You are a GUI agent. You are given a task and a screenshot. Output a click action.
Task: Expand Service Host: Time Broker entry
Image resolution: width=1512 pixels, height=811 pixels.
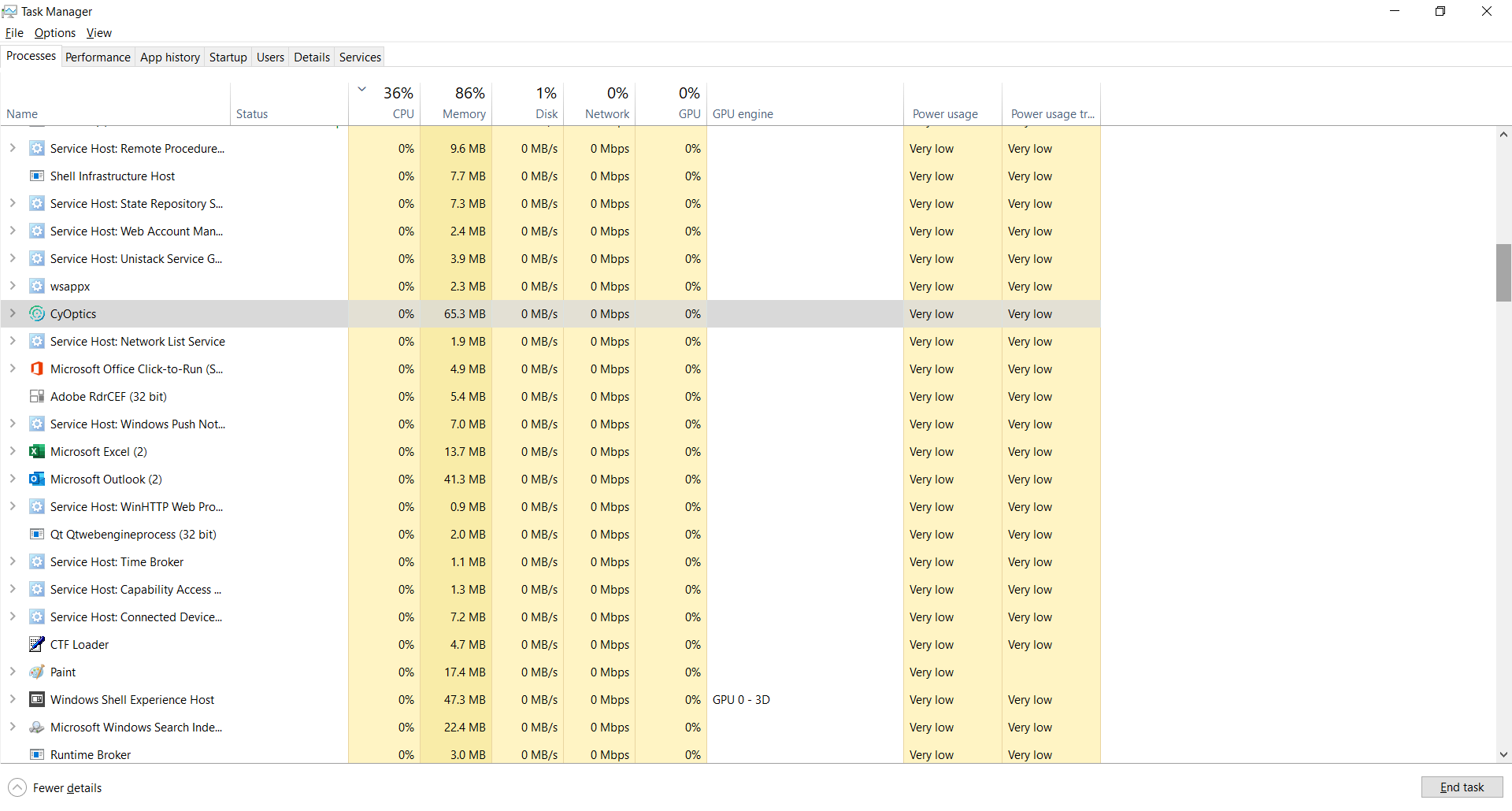pyautogui.click(x=13, y=561)
